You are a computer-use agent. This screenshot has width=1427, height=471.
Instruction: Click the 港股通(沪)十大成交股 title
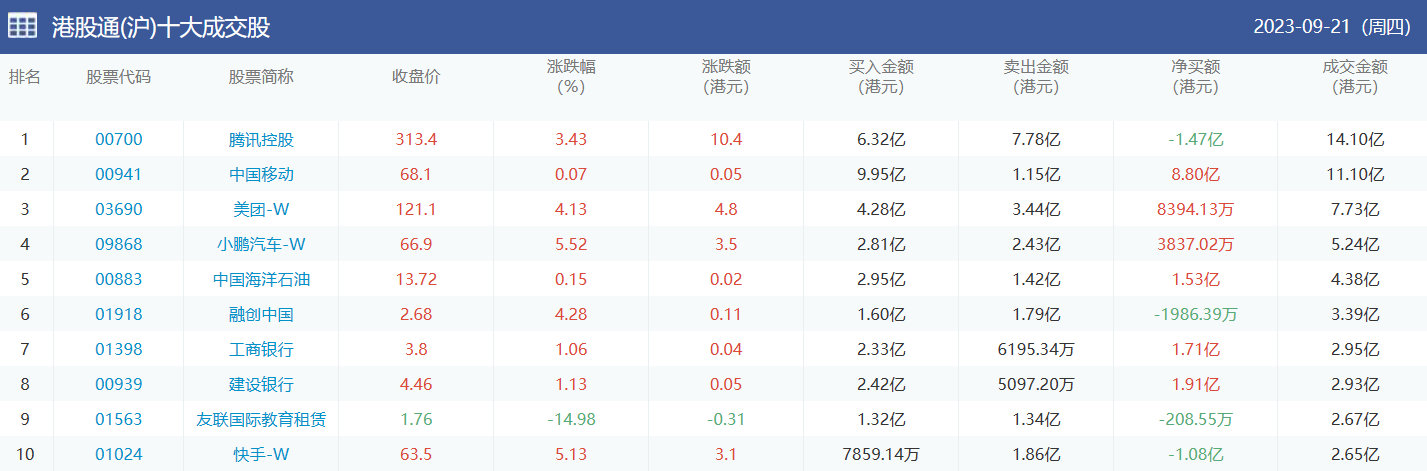[161, 27]
